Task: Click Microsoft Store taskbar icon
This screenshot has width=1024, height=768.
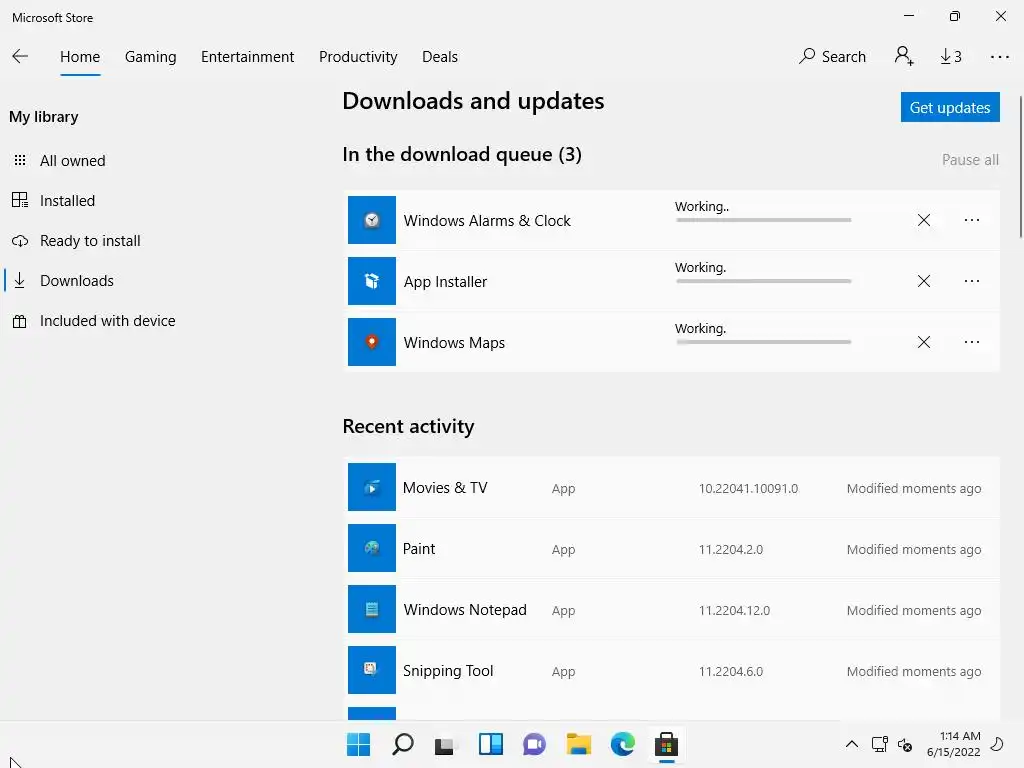Action: click(667, 744)
